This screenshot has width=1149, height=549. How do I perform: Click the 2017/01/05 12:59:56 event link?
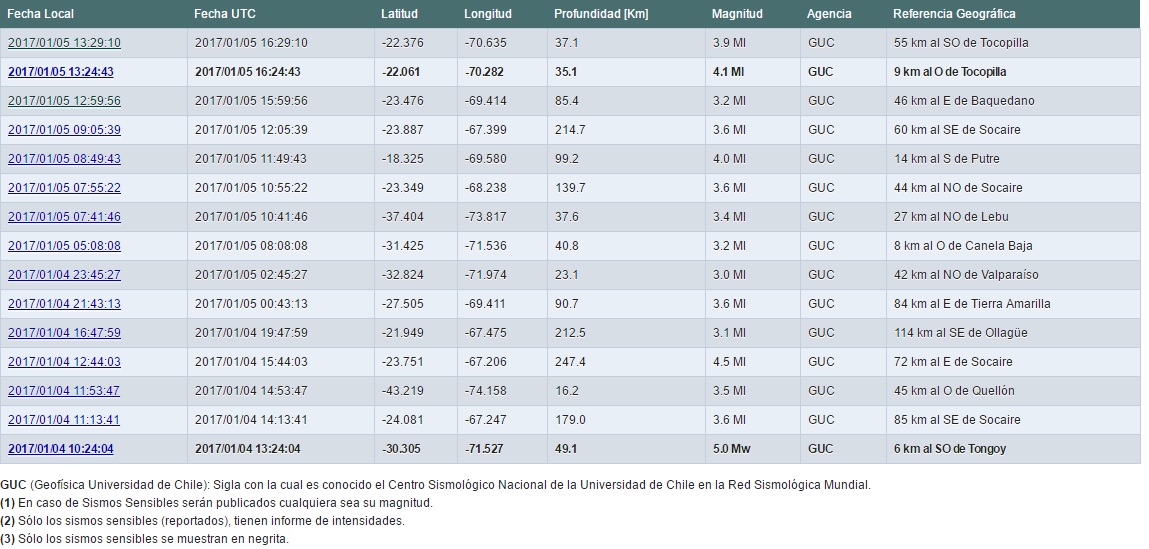(x=64, y=101)
